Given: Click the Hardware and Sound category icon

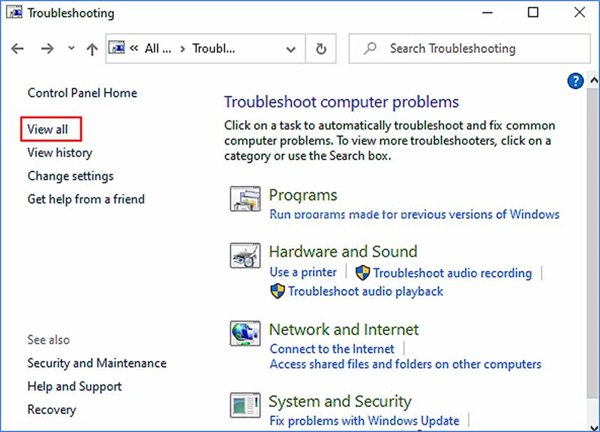Looking at the screenshot, I should (x=245, y=258).
